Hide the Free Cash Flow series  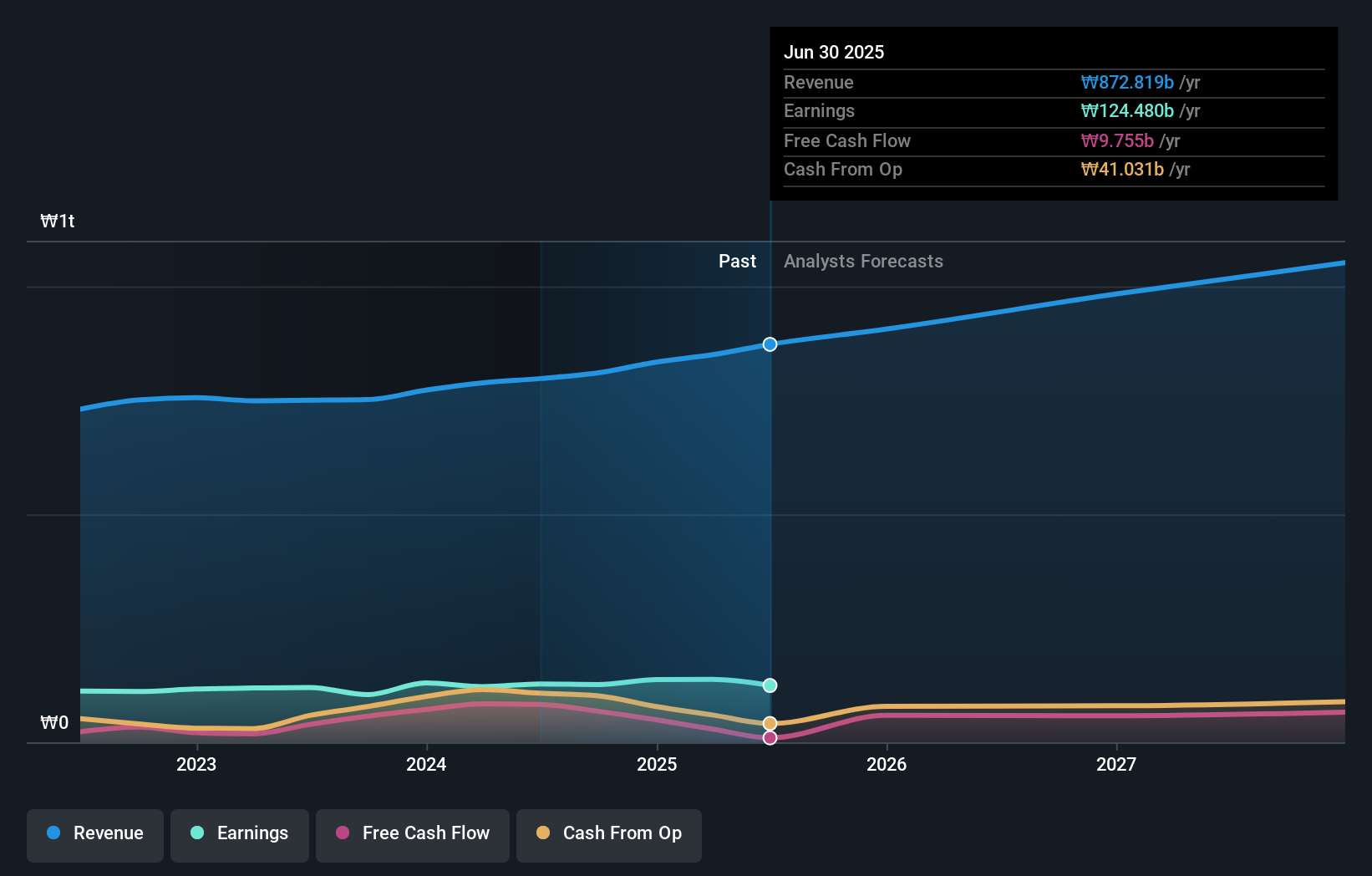pos(412,833)
